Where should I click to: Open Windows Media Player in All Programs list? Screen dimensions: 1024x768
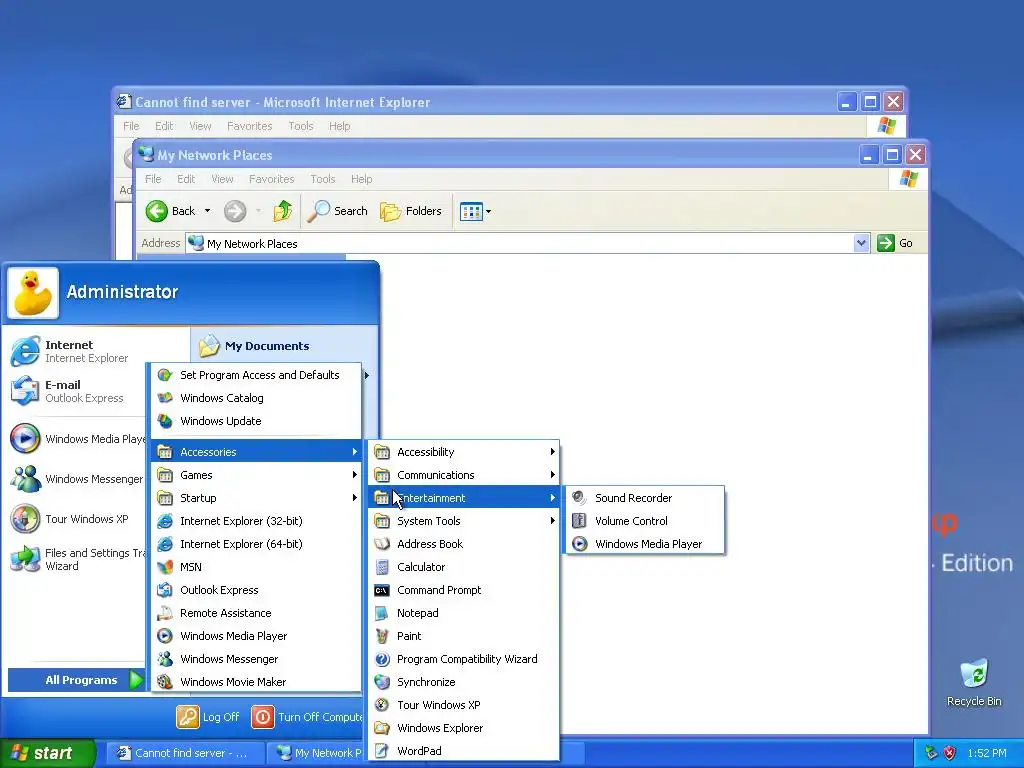(256, 635)
